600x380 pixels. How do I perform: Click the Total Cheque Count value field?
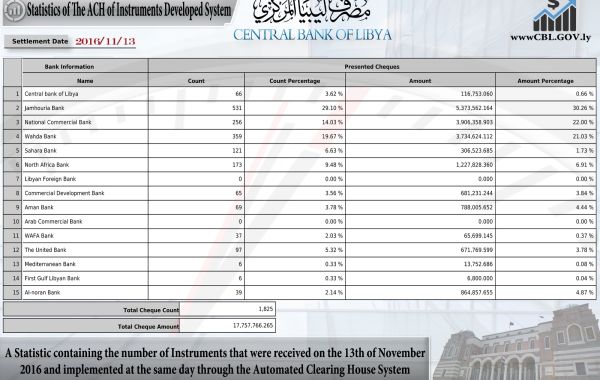[227, 309]
